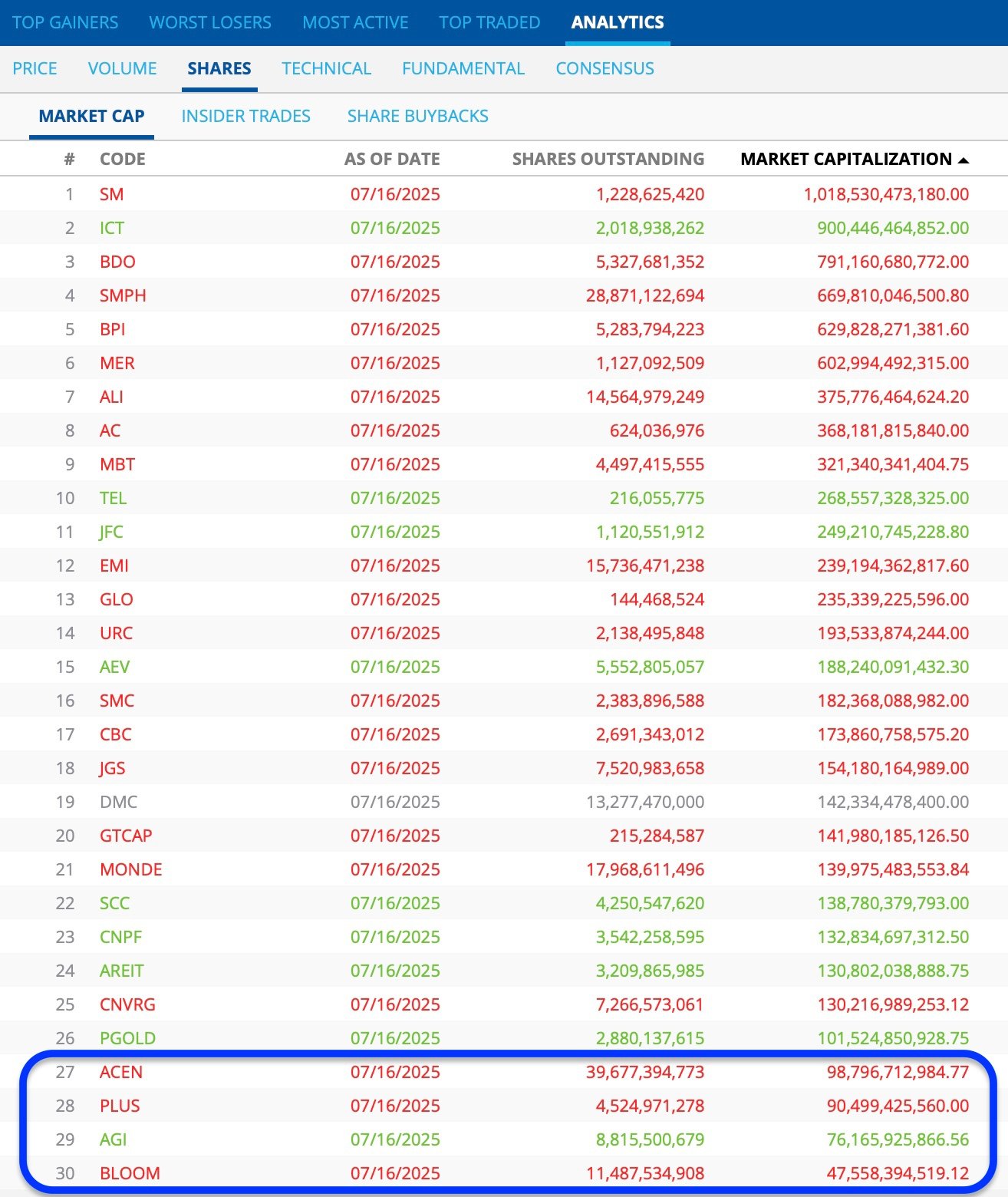Click the sort arrow beside Market Capitalization

pyautogui.click(x=964, y=160)
